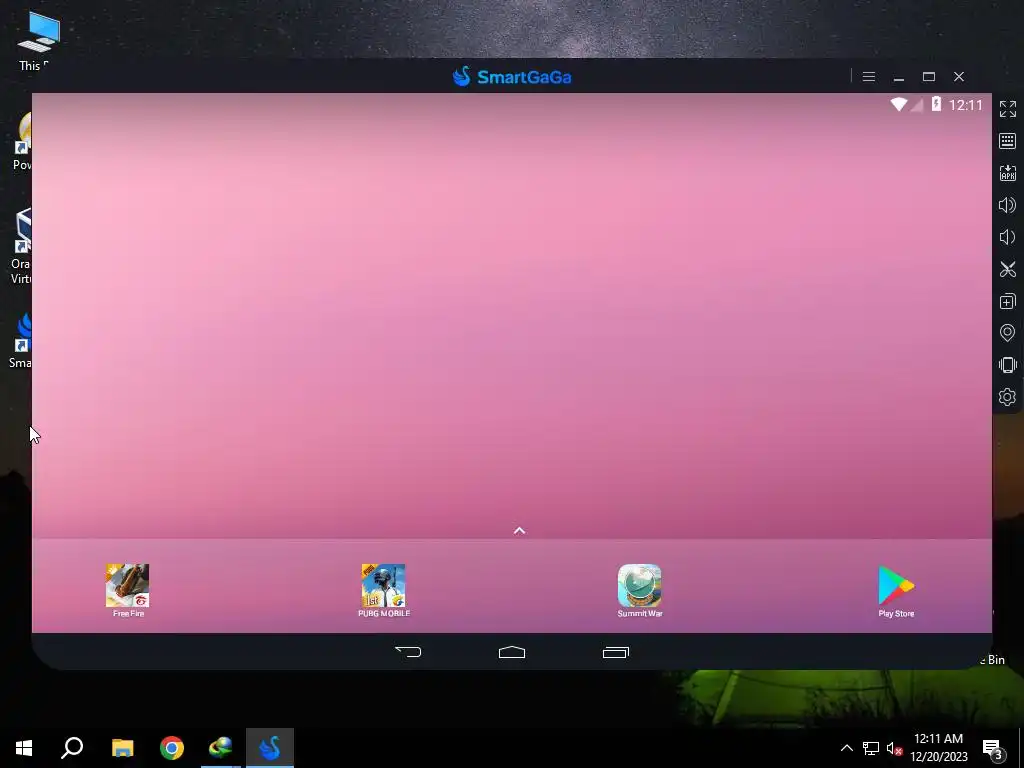The image size is (1024, 768).
Task: Click the muted speaker tray icon
Action: 894,748
